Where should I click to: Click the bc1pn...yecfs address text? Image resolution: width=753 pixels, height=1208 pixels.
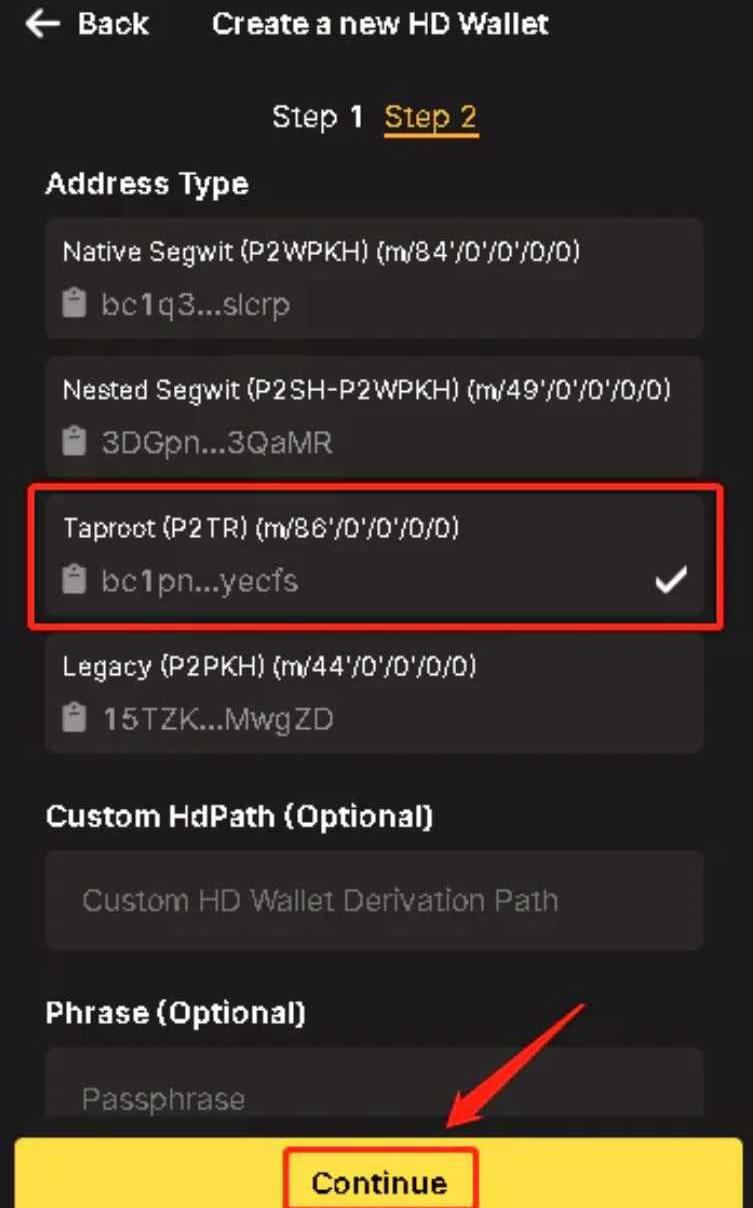click(x=200, y=580)
